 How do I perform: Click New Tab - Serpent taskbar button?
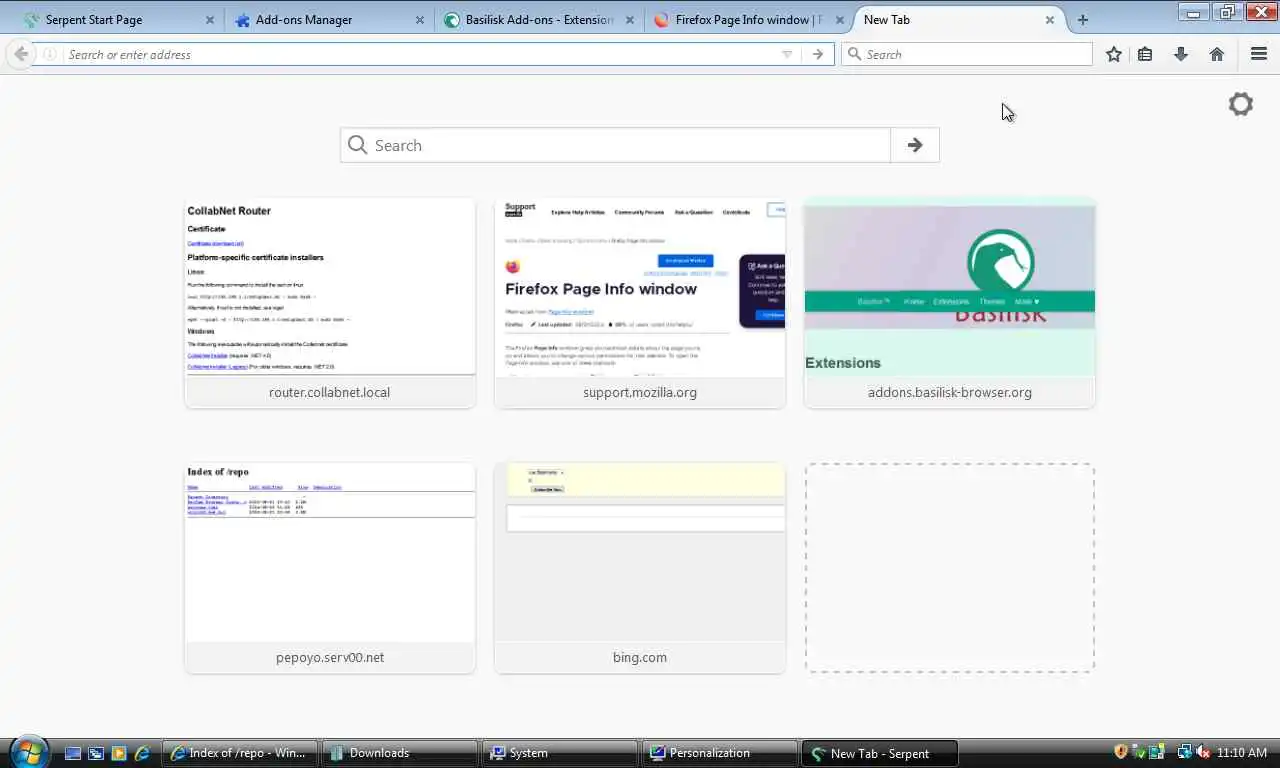tap(880, 753)
